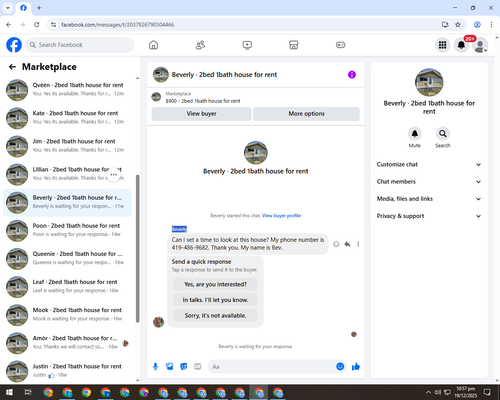Viewport: 500px width, 400px height.
Task: Go to the Home feed icon
Action: pos(153,45)
